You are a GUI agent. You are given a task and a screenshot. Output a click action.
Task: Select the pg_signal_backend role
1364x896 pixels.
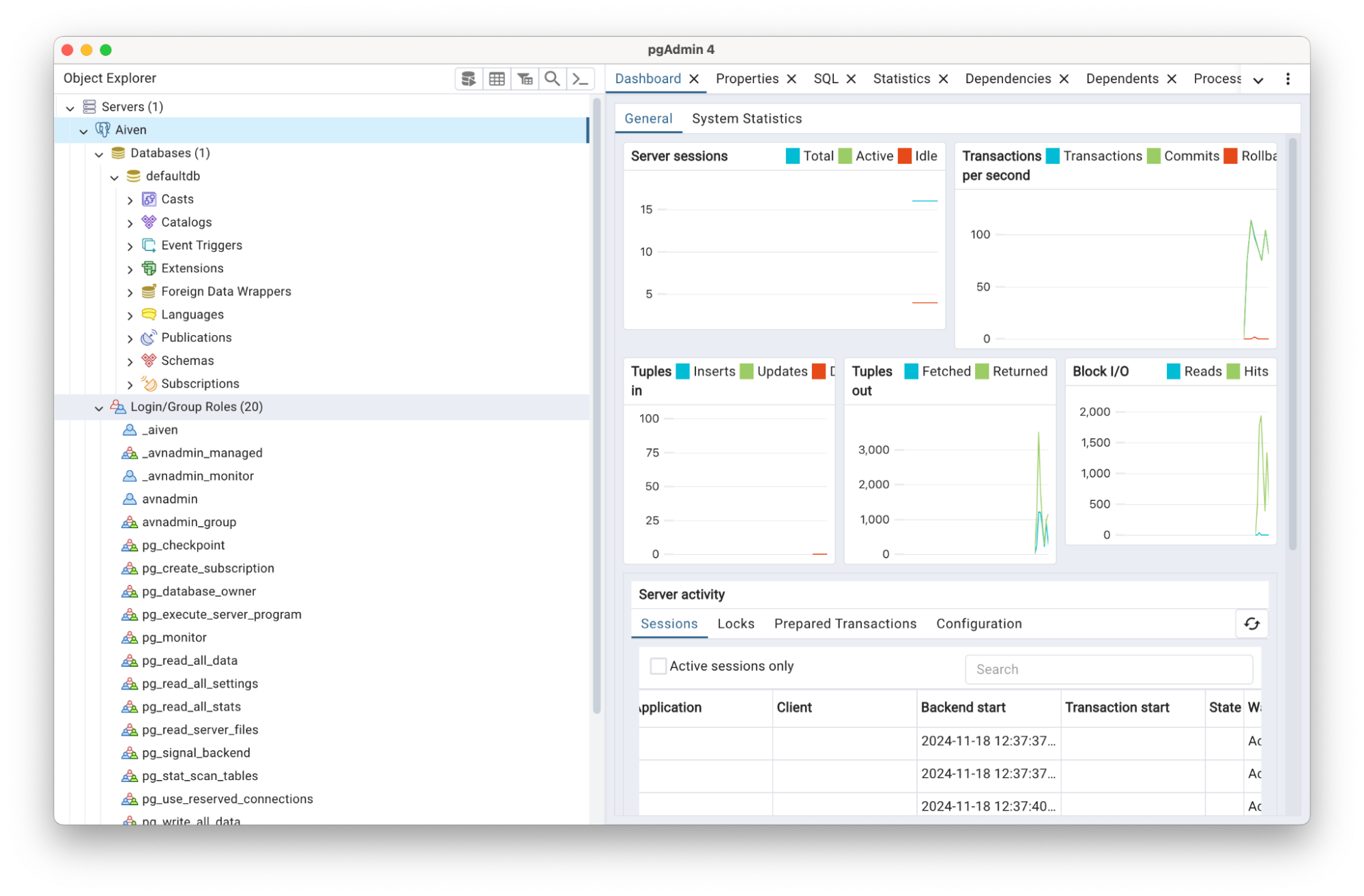[196, 753]
